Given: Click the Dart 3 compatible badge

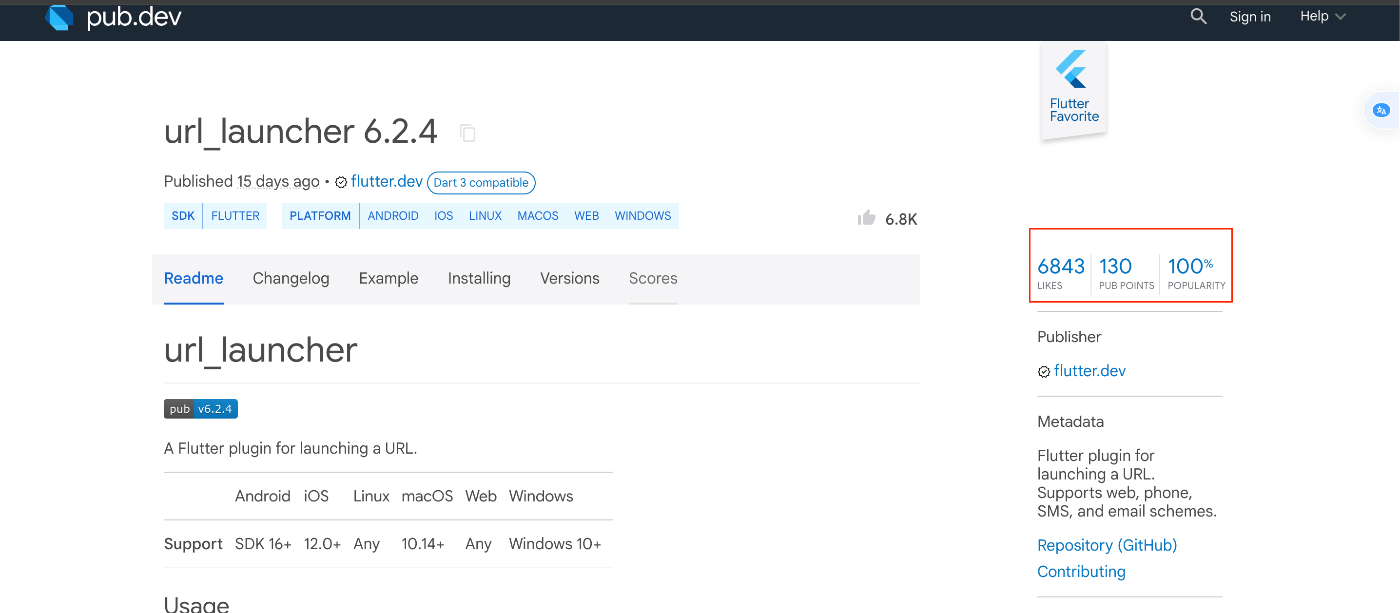Looking at the screenshot, I should coord(481,183).
